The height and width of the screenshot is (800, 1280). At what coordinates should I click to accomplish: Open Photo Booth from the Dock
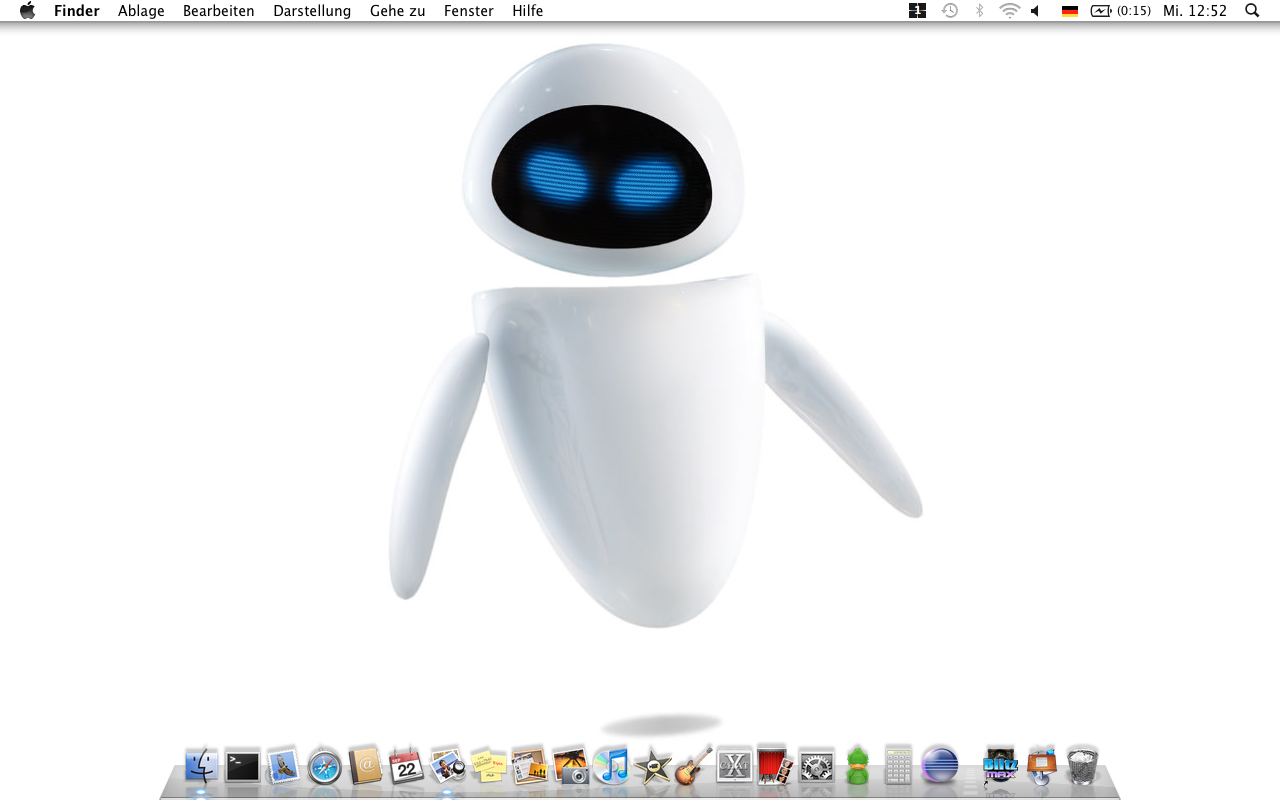pyautogui.click(x=775, y=766)
